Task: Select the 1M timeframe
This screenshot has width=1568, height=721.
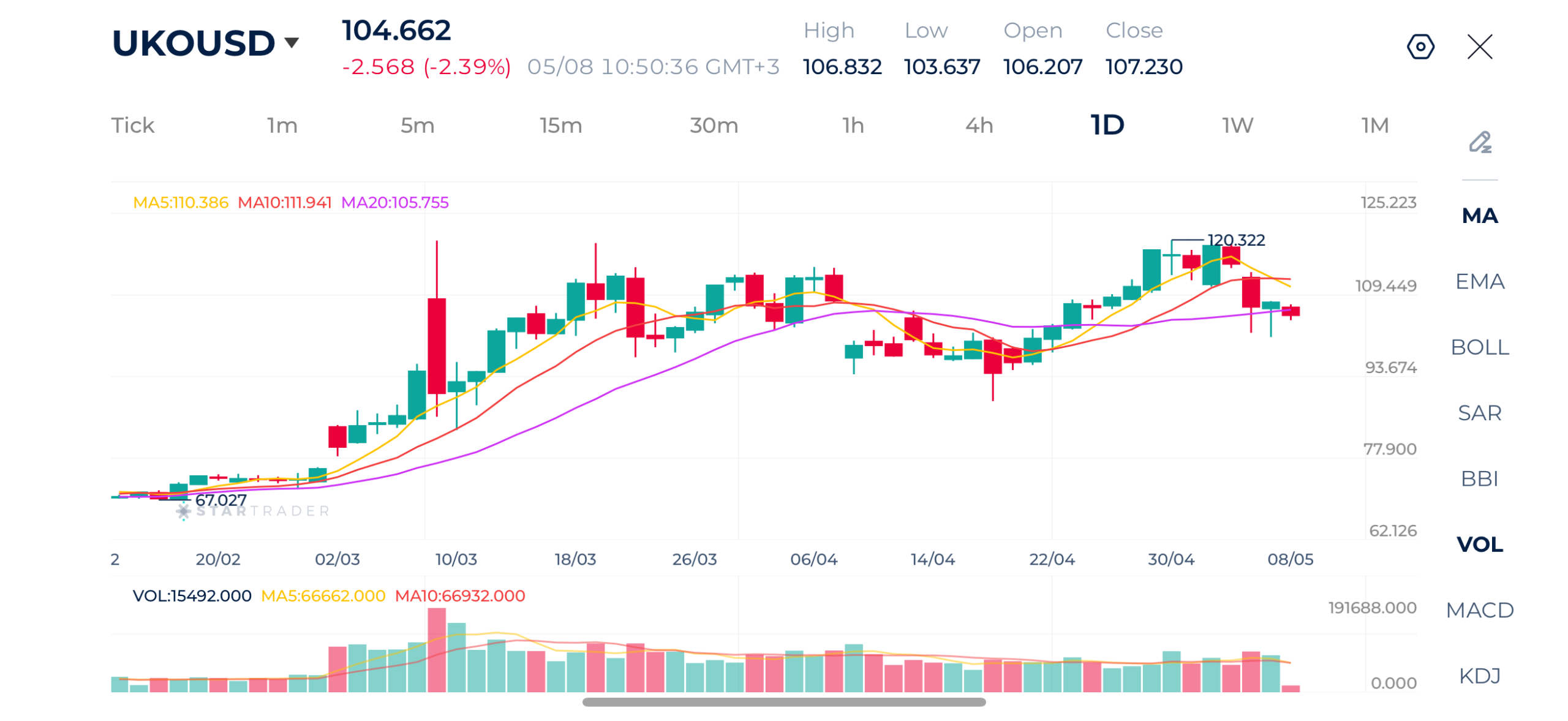Action: point(1374,125)
